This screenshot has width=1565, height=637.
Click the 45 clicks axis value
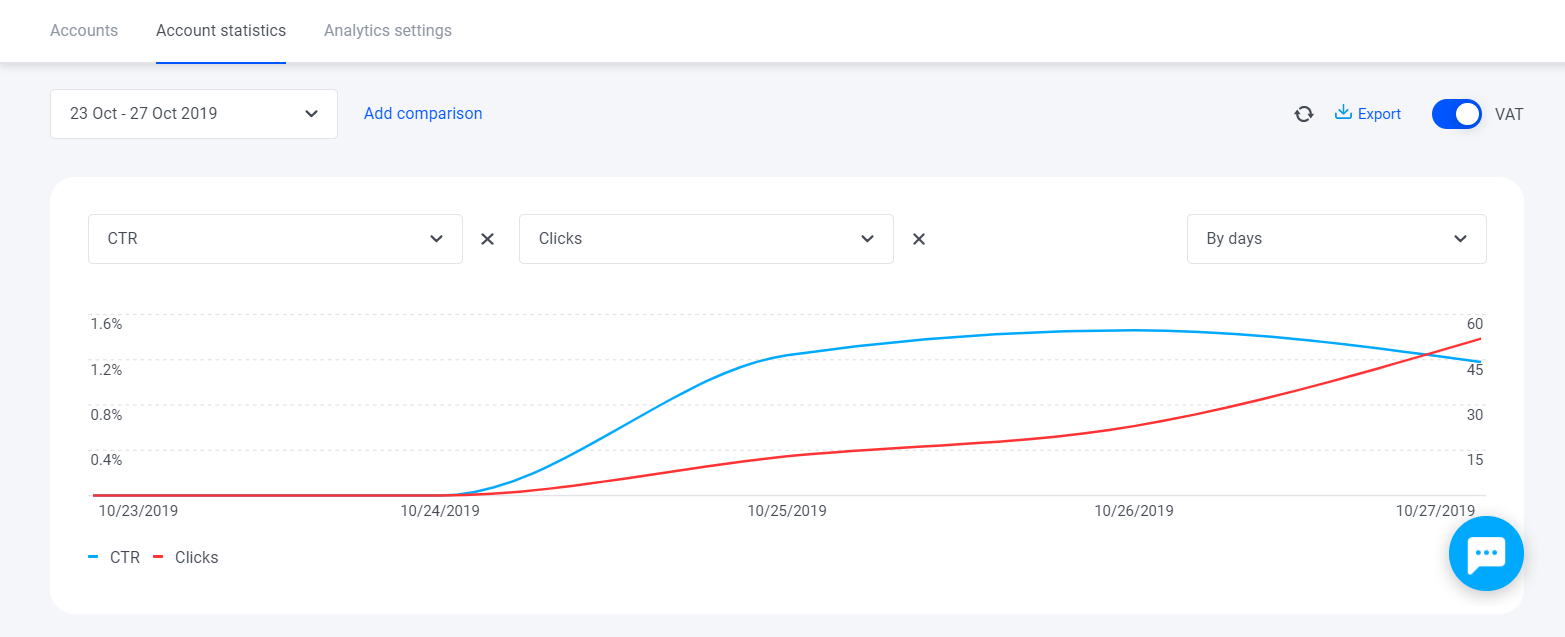coord(1475,370)
